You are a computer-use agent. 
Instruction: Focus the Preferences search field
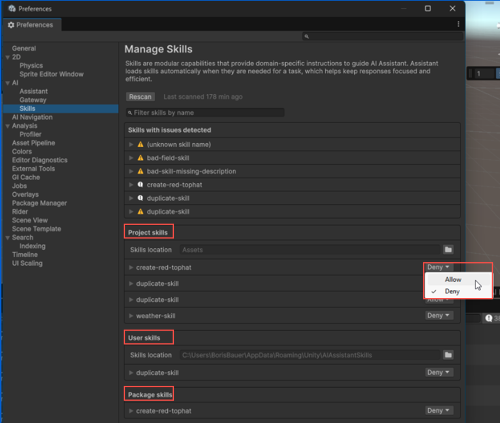click(383, 36)
